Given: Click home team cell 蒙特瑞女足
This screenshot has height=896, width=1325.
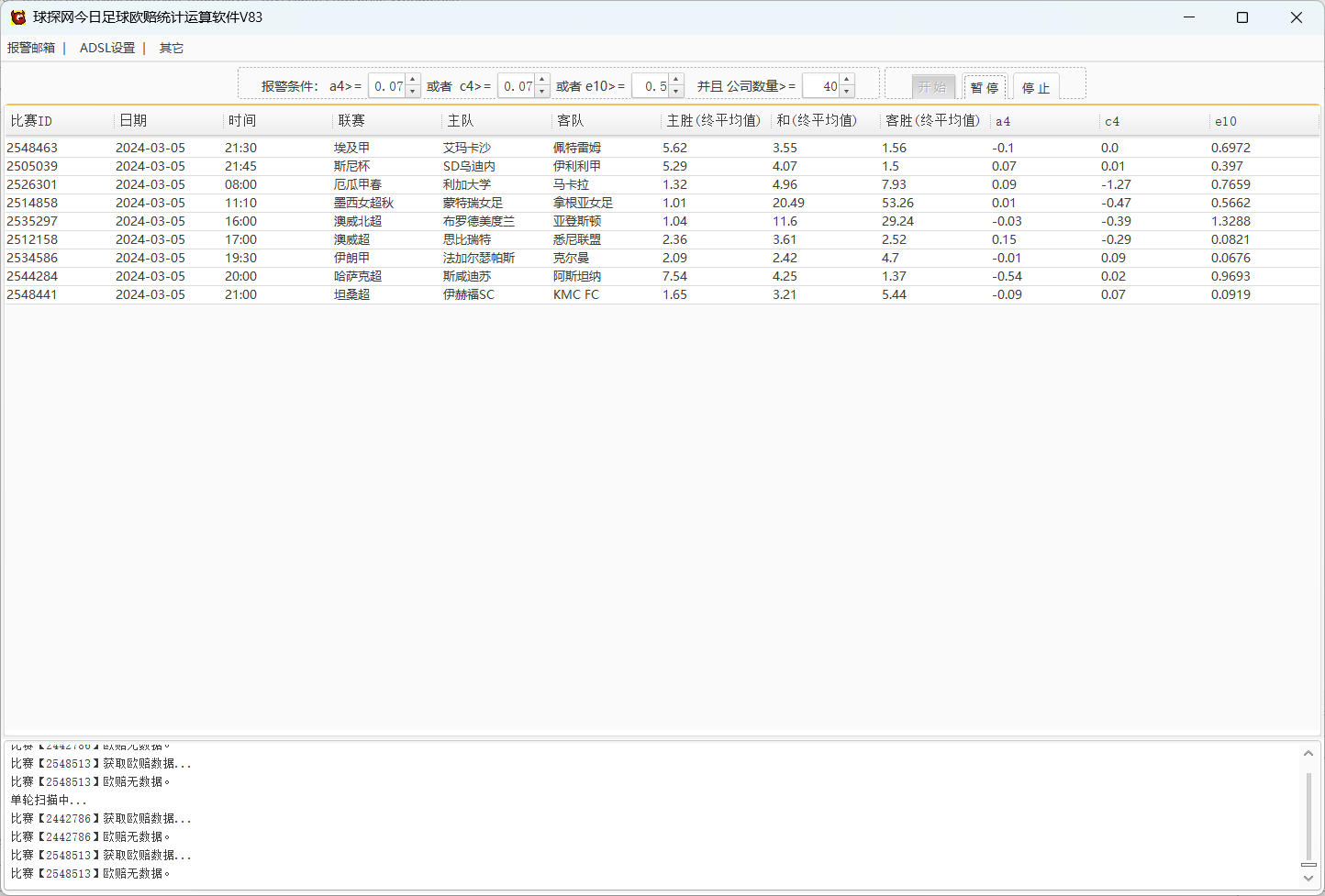Looking at the screenshot, I should click(473, 203).
